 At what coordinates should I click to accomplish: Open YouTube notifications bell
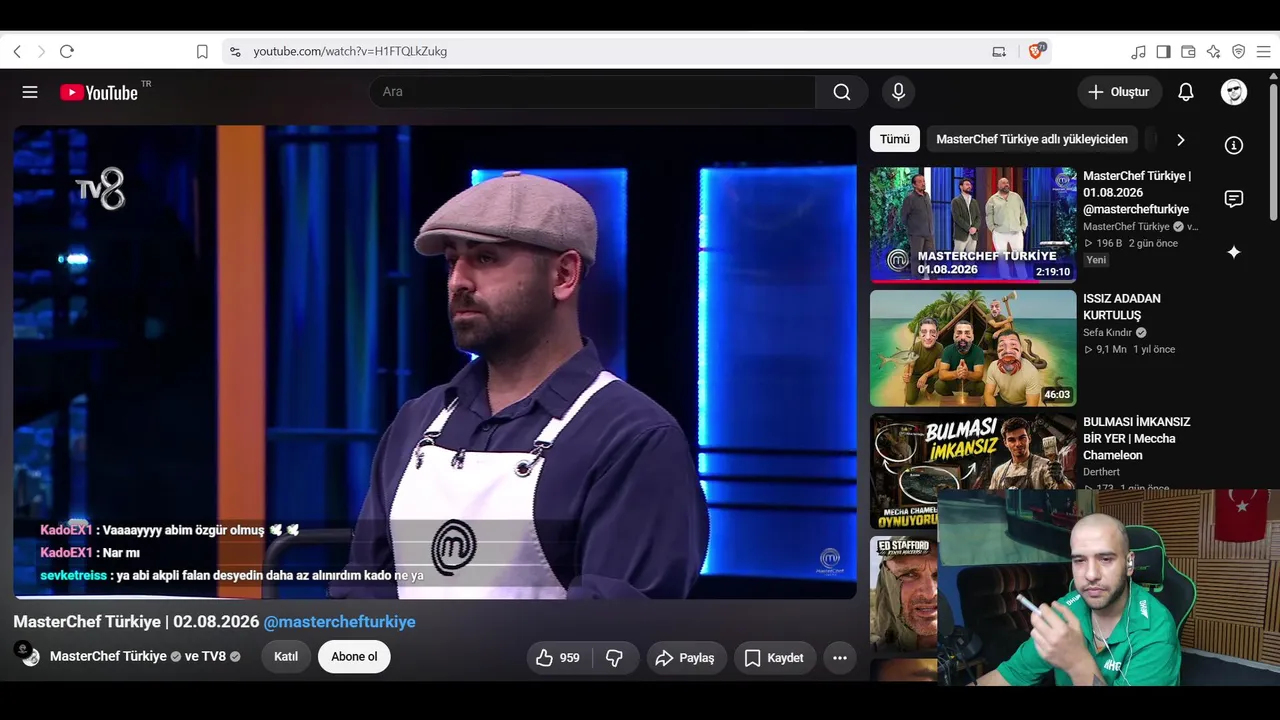point(1186,92)
